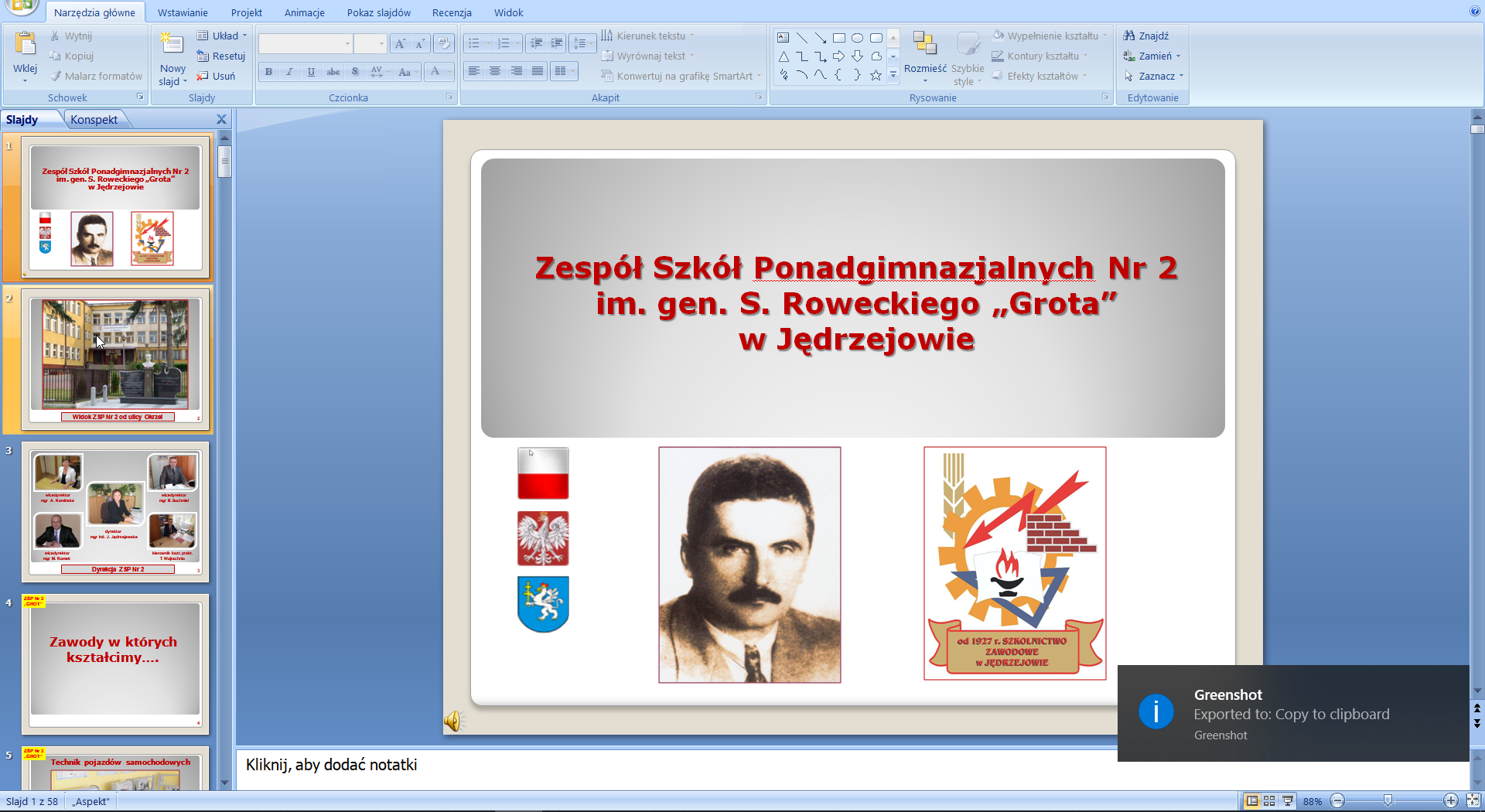
Task: Align text right in Akapit group
Action: (x=517, y=71)
